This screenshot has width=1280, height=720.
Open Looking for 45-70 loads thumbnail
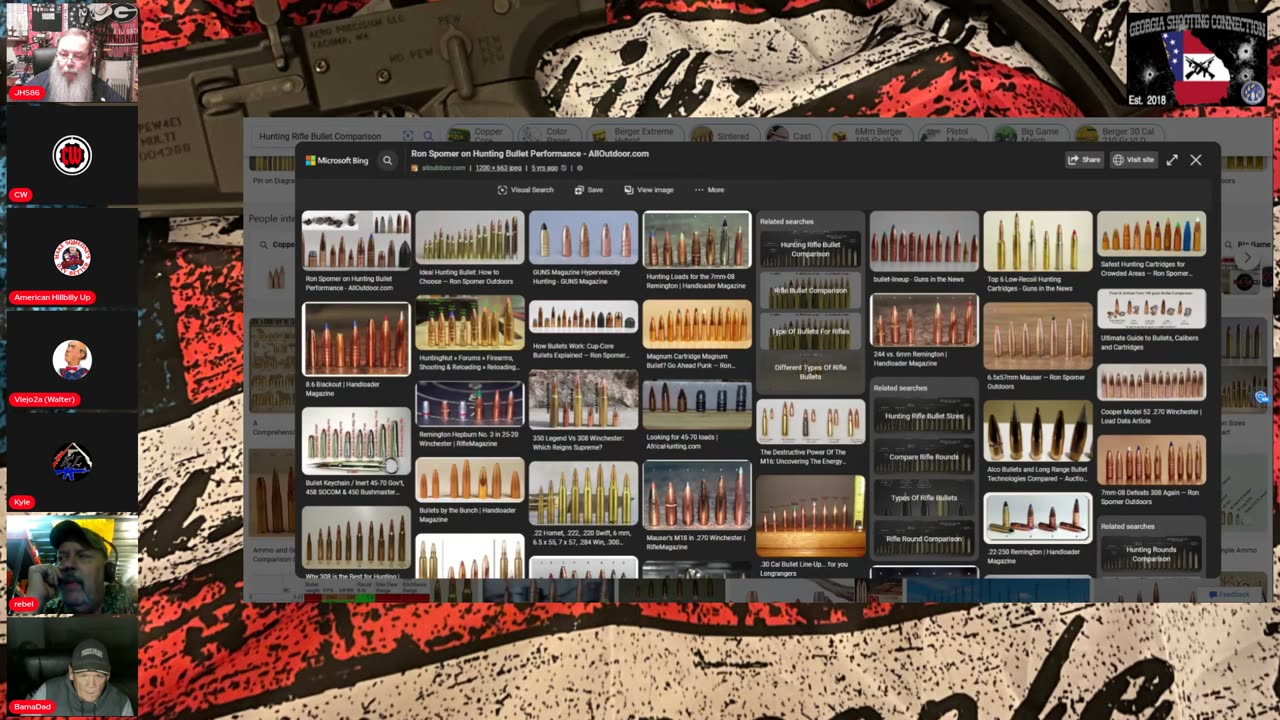[x=697, y=404]
